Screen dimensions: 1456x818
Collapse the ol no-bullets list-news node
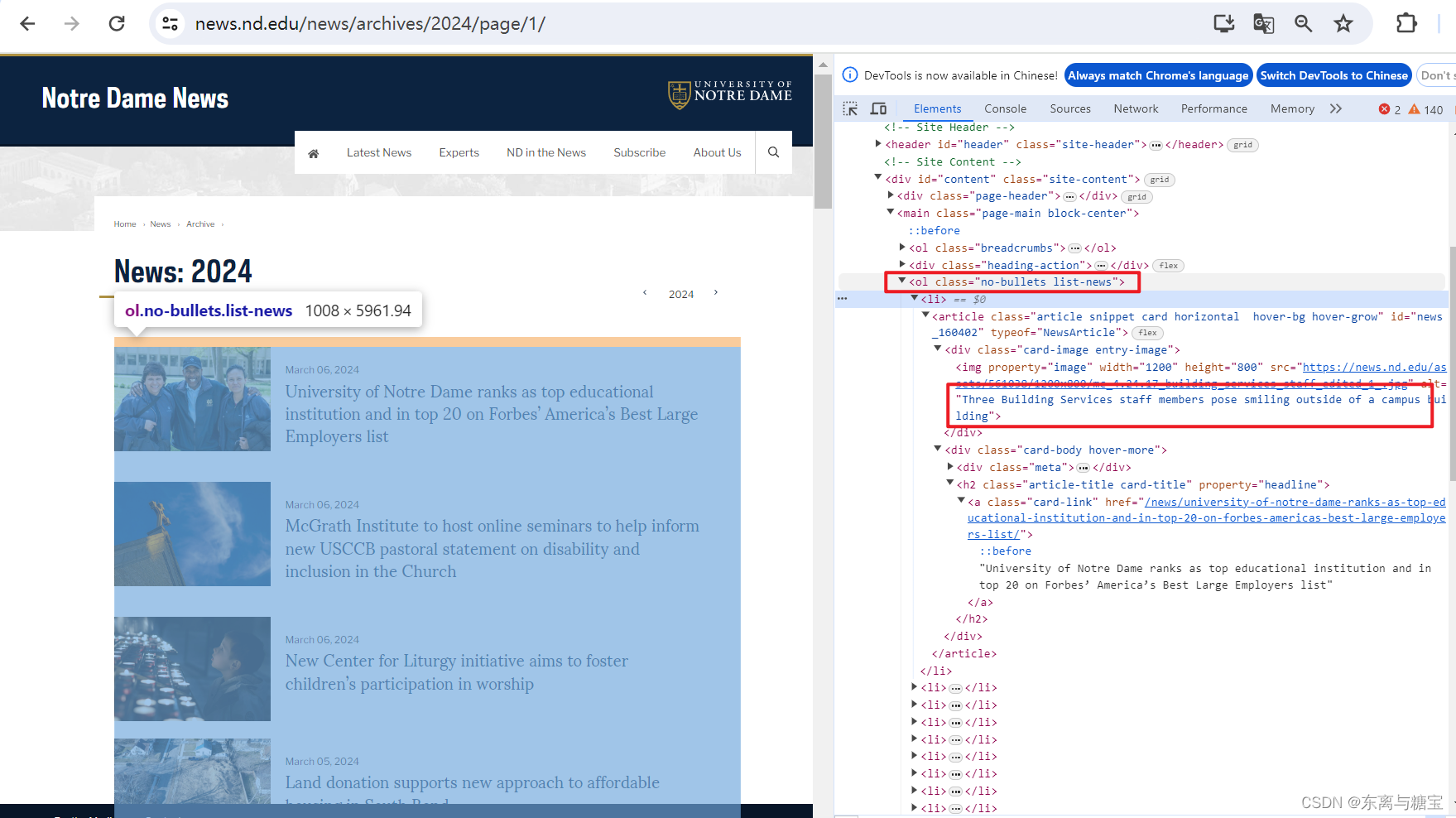(x=902, y=281)
